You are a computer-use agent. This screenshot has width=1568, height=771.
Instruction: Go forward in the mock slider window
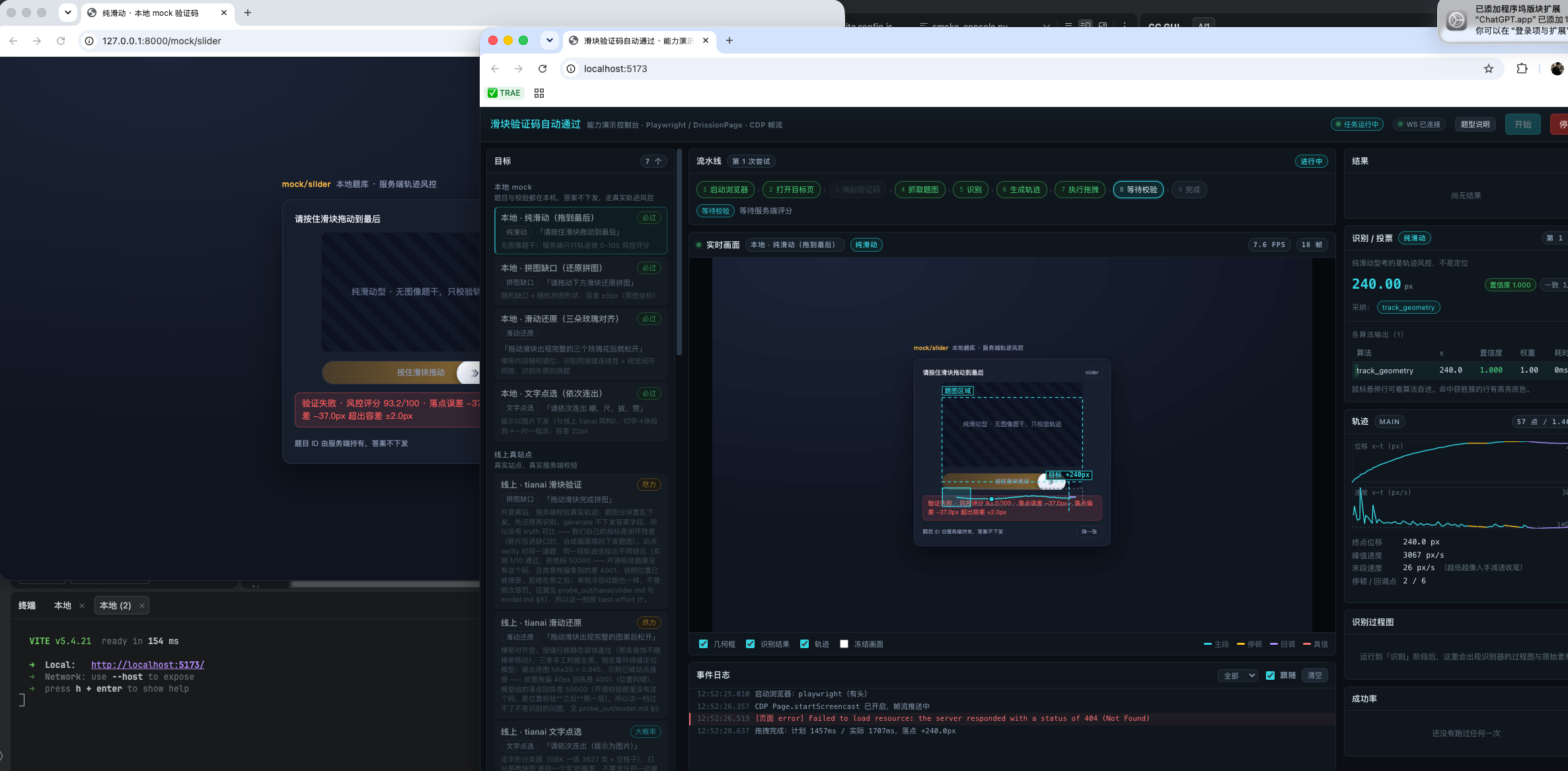tap(37, 41)
